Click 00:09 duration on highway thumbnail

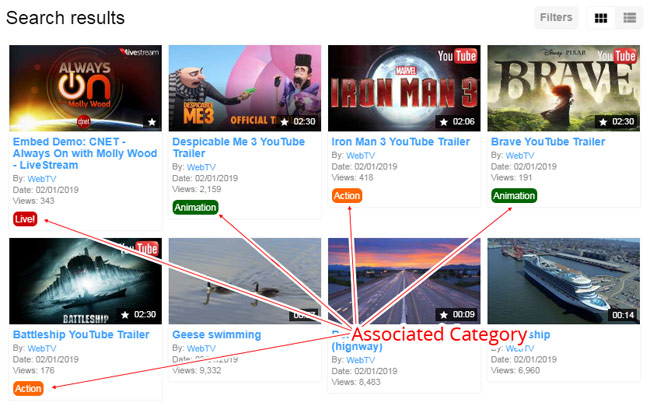pyautogui.click(x=463, y=315)
